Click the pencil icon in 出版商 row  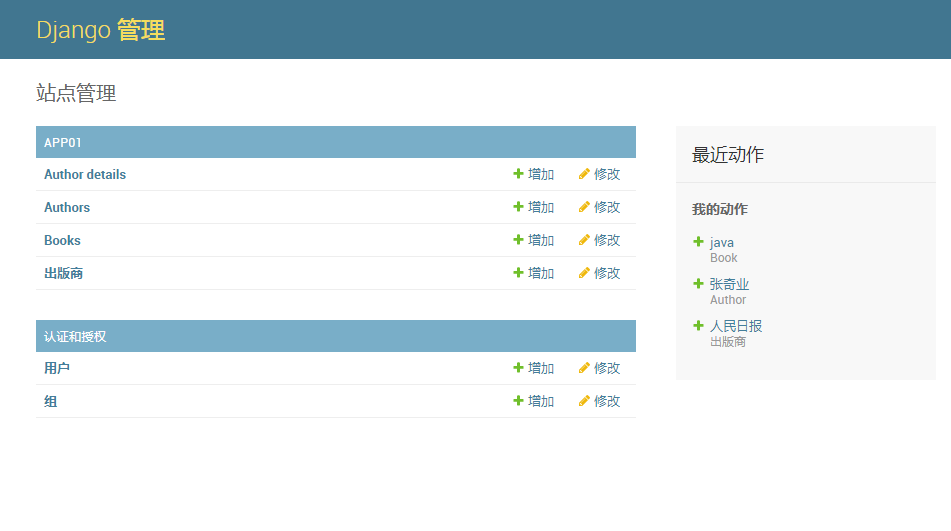584,273
